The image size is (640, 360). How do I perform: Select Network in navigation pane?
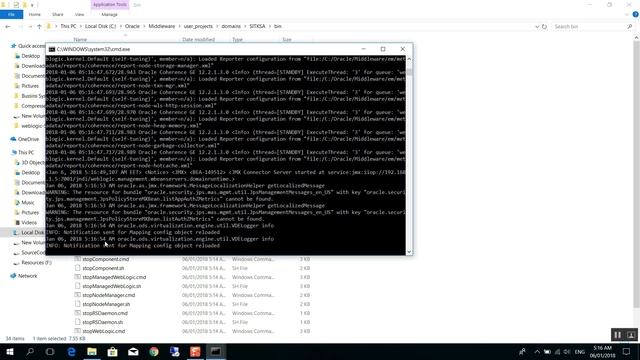pos(27,276)
